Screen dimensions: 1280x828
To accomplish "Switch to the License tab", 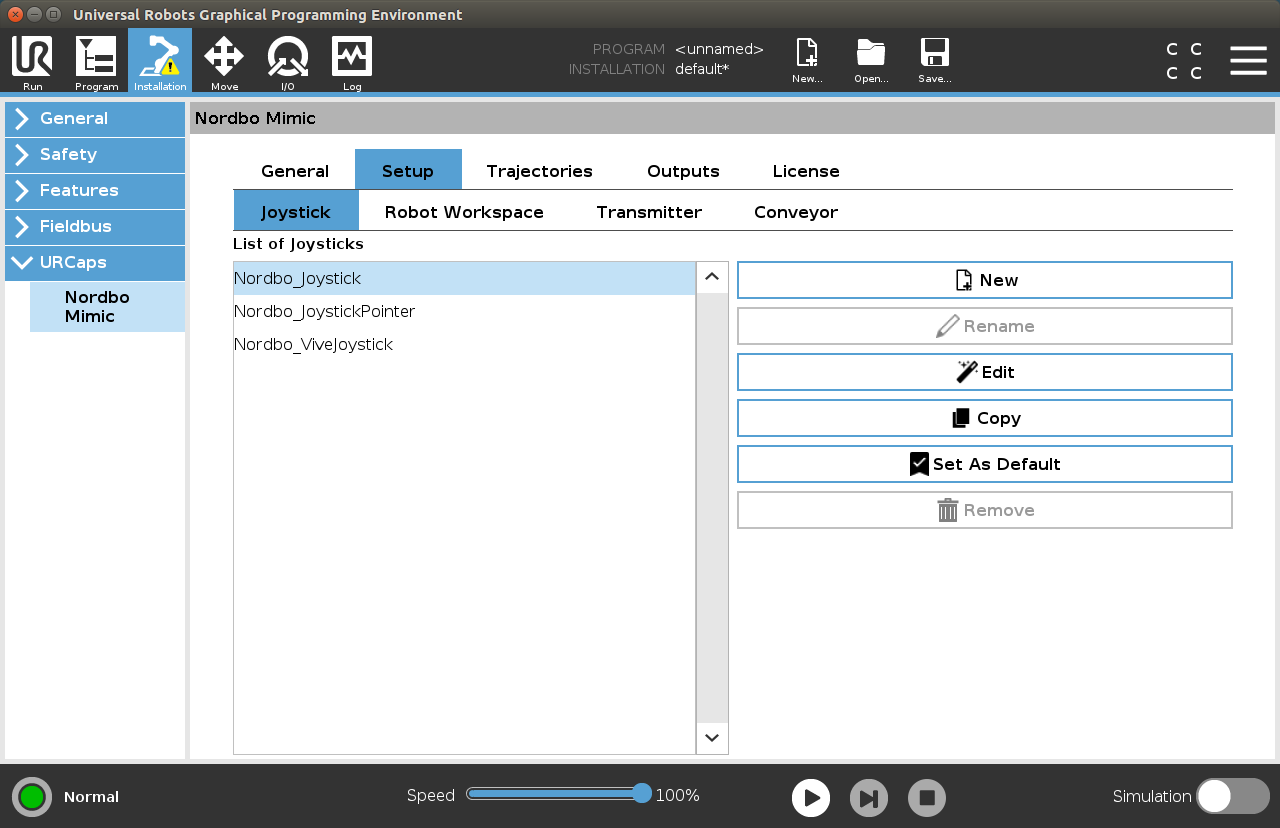I will point(806,170).
